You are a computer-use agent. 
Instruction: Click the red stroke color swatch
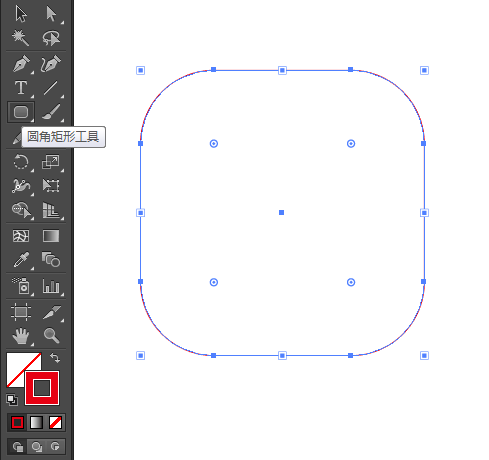coord(42,388)
